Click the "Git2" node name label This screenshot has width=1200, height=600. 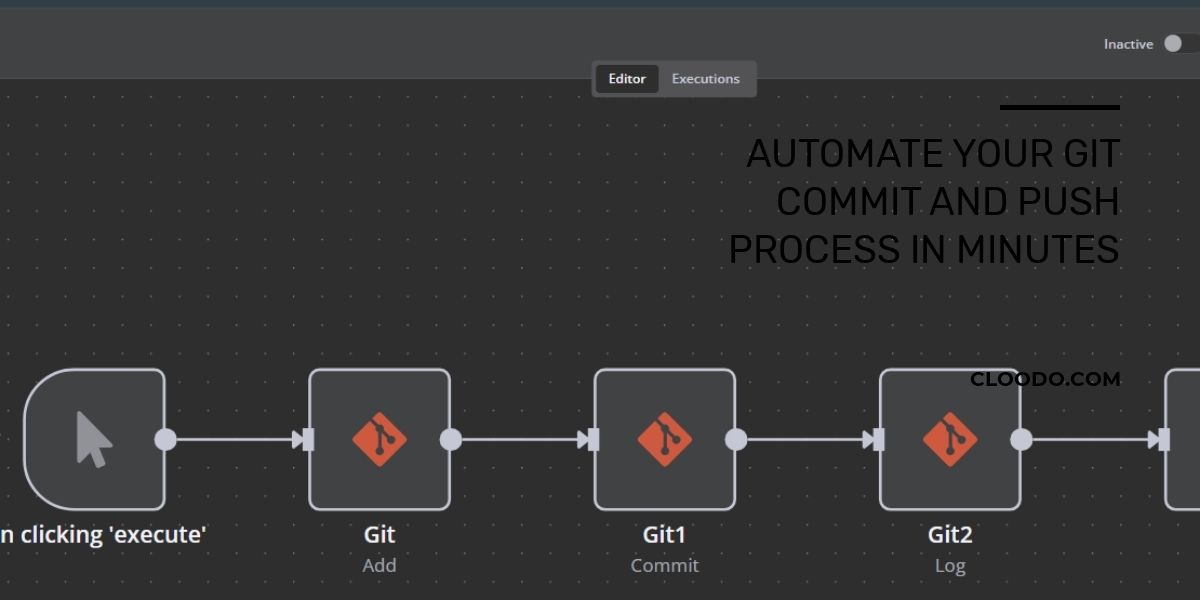coord(950,535)
